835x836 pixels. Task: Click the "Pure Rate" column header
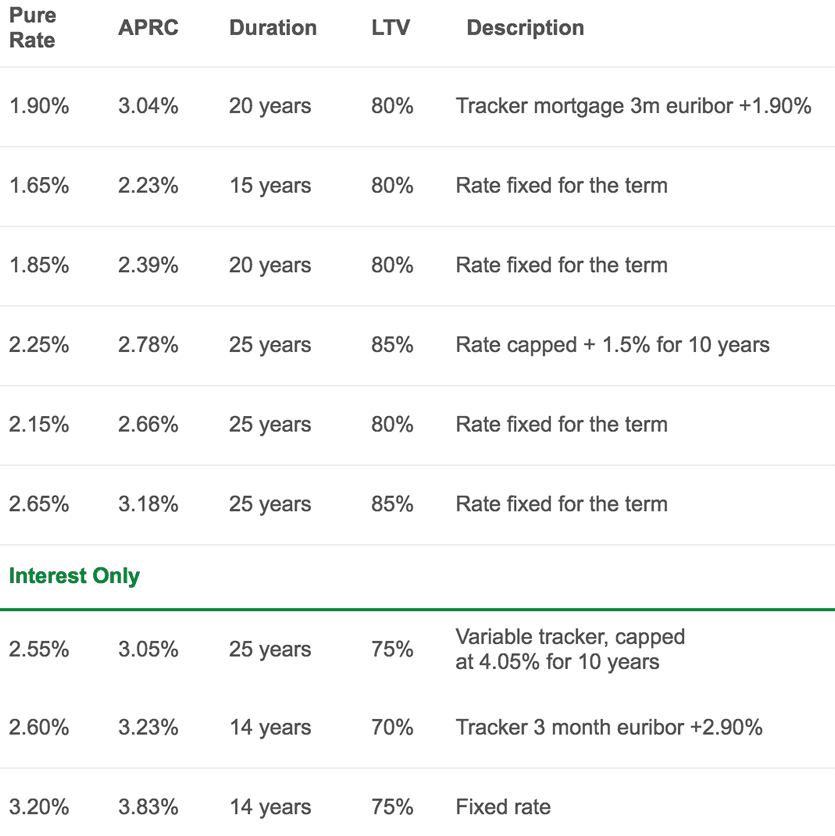coord(32,28)
